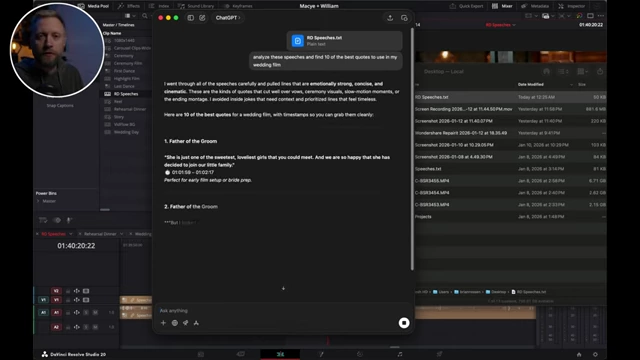Open the Media Pool panel
This screenshot has width=640, height=360.
[94, 6]
